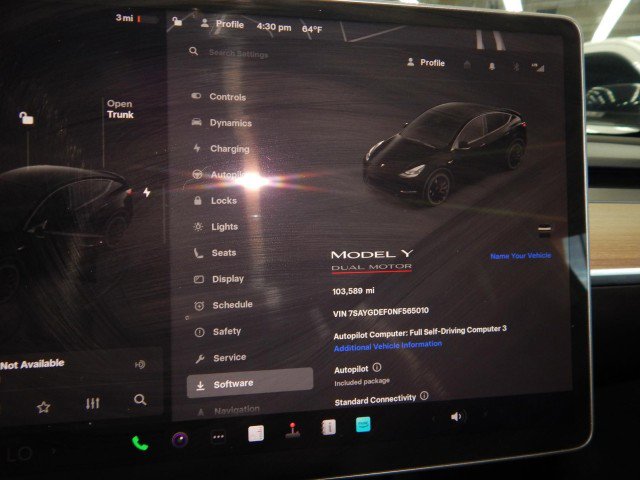This screenshot has height=480, width=640.
Task: Open the purple camera app icon
Action: pos(180,439)
